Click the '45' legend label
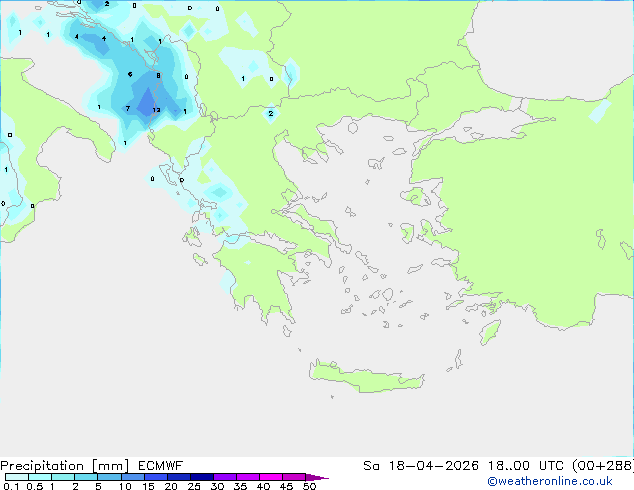The height and width of the screenshot is (490, 634). 286,486
